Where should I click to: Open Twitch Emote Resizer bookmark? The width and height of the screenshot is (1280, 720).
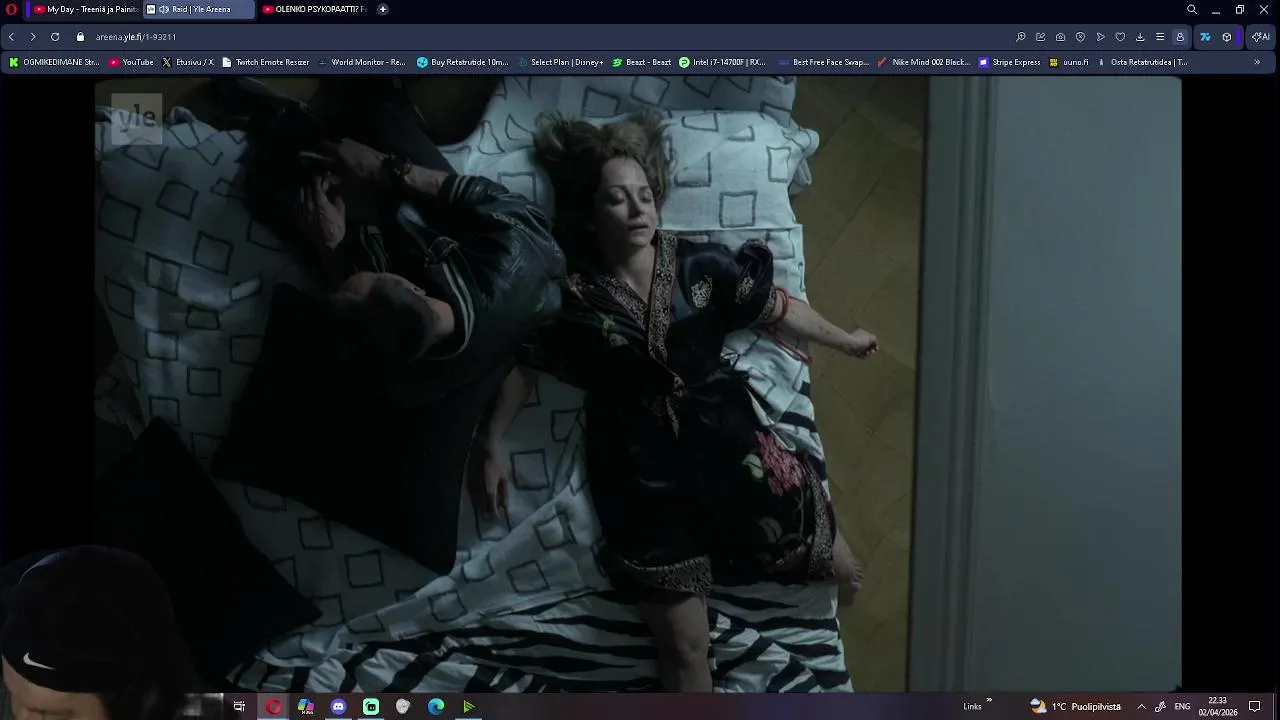(266, 62)
